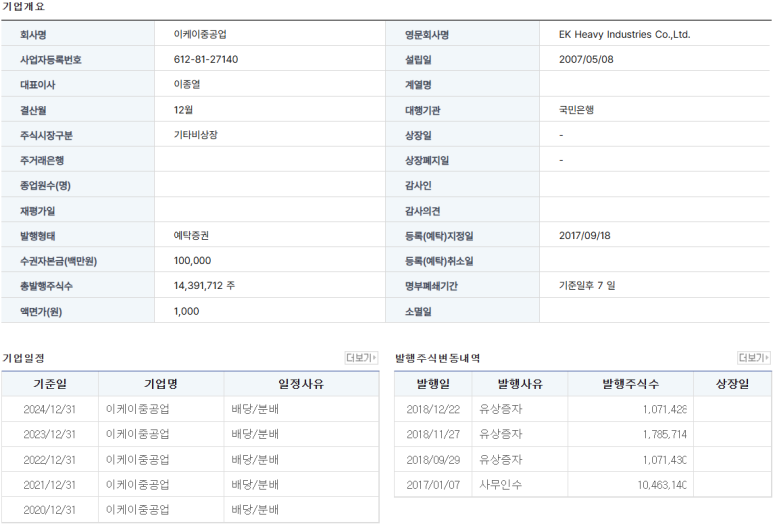Select representative name 이종열
This screenshot has height=524, width=773.
(187, 84)
